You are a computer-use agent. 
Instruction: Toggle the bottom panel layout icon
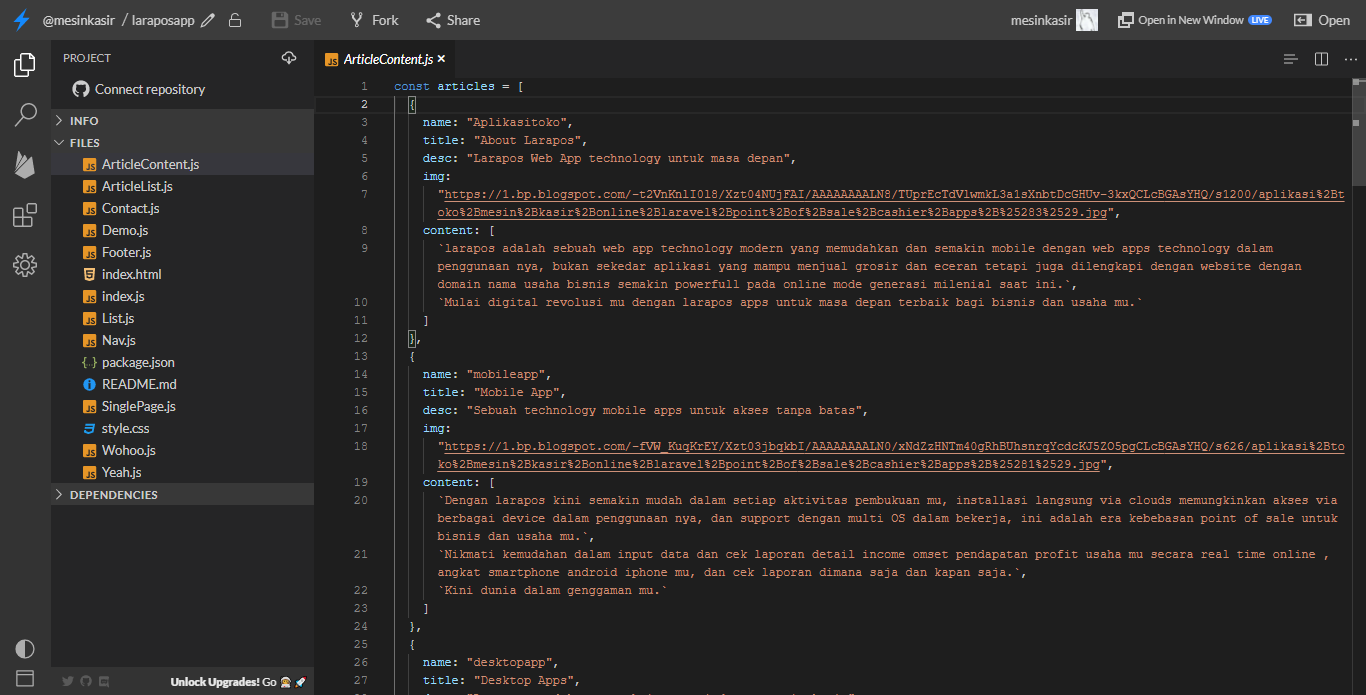[25, 679]
